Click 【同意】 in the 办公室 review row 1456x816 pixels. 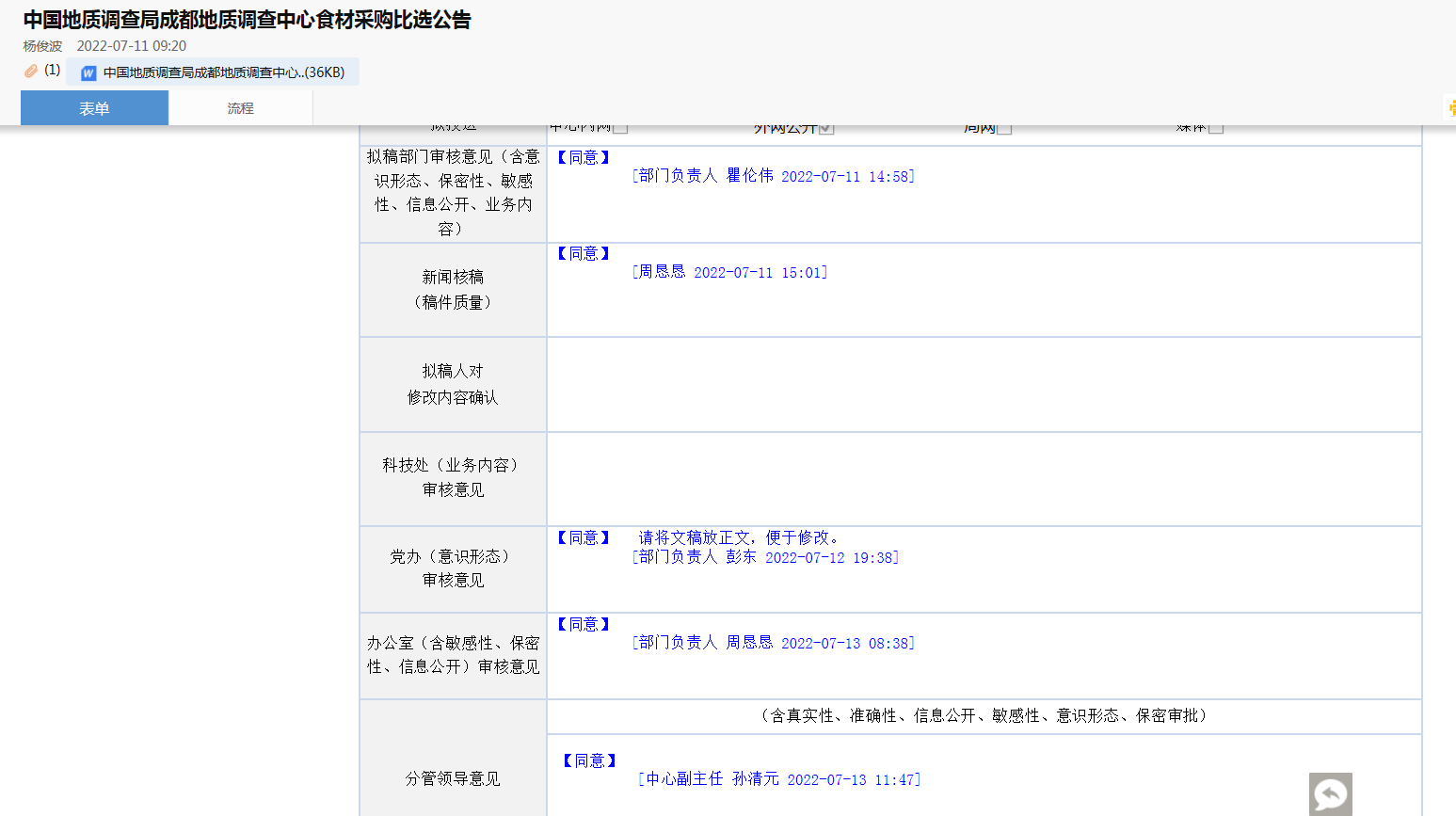(584, 624)
